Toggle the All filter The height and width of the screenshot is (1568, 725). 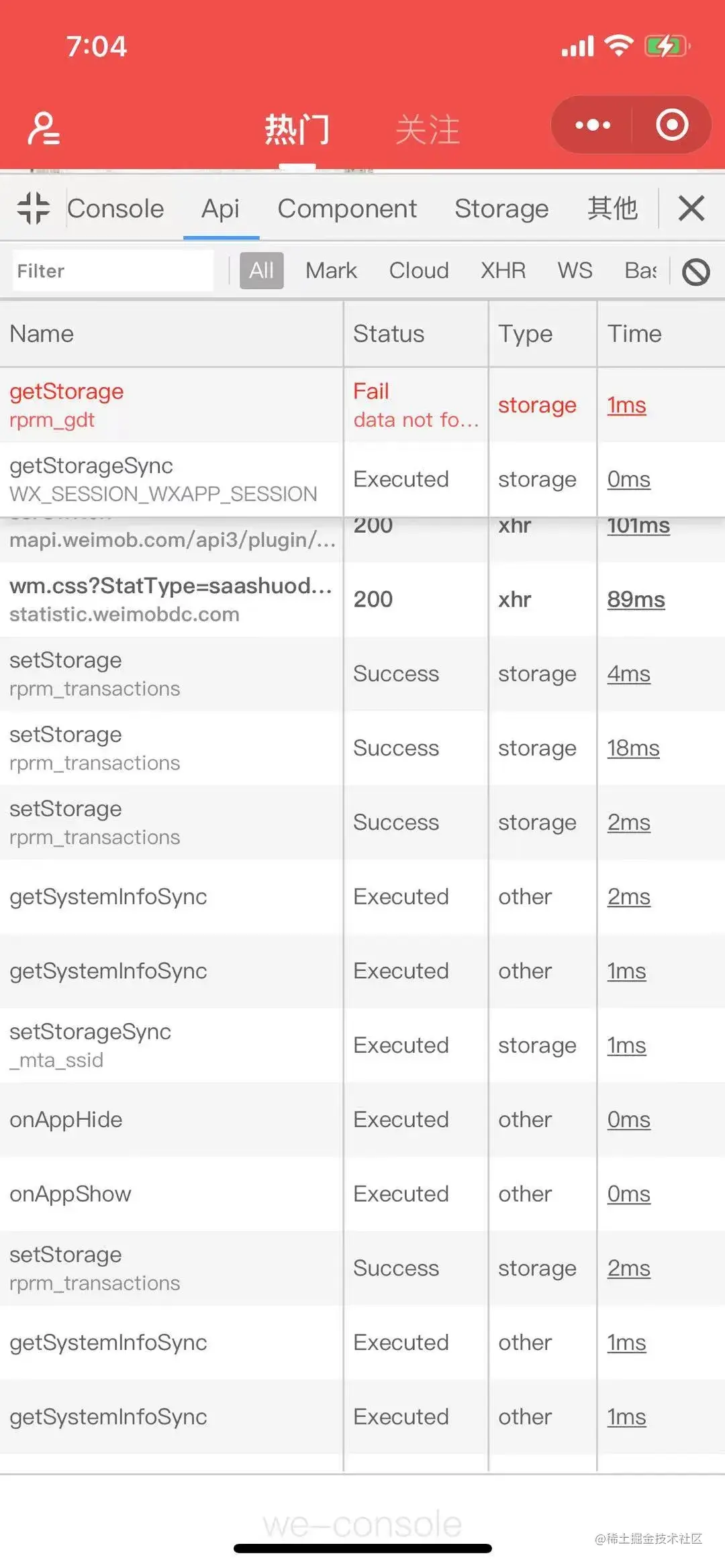pos(262,270)
